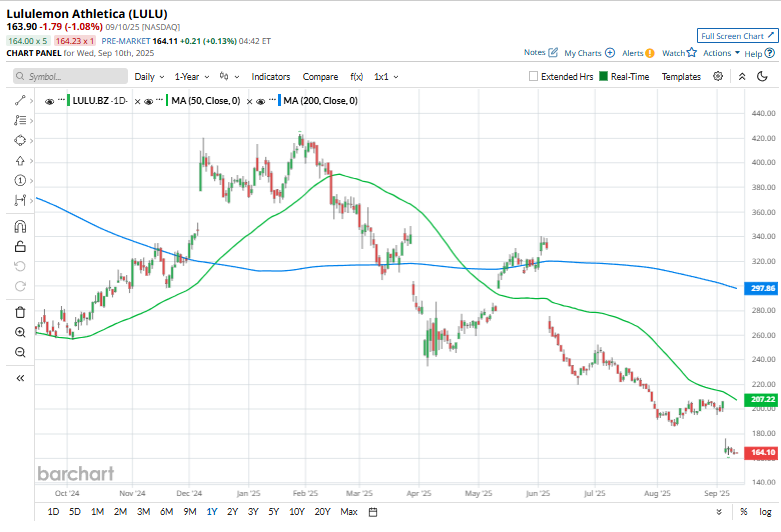781x532 pixels.
Task: Select the 6M range tab
Action: 166,512
